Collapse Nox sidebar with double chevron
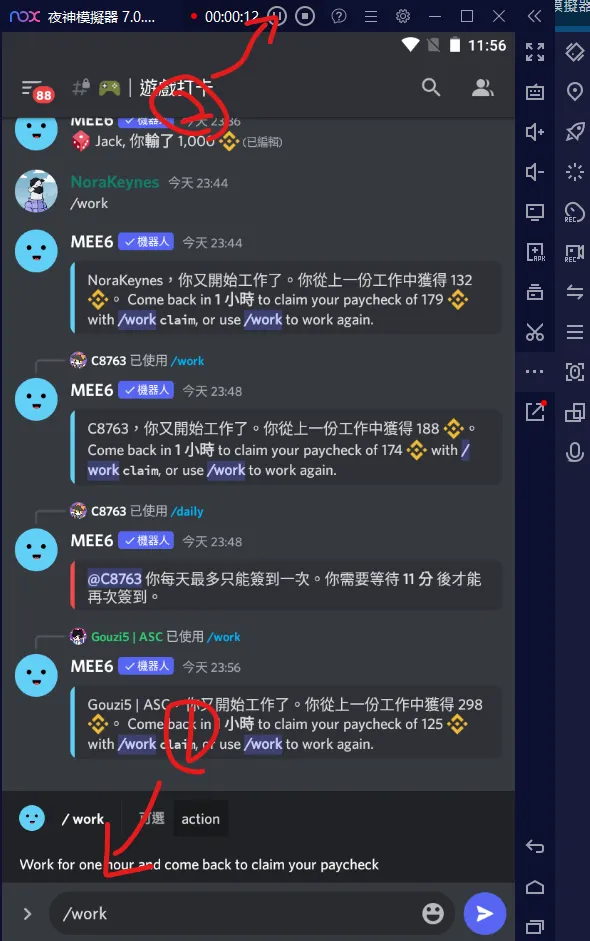Screen dimensions: 590x941 (534, 16)
